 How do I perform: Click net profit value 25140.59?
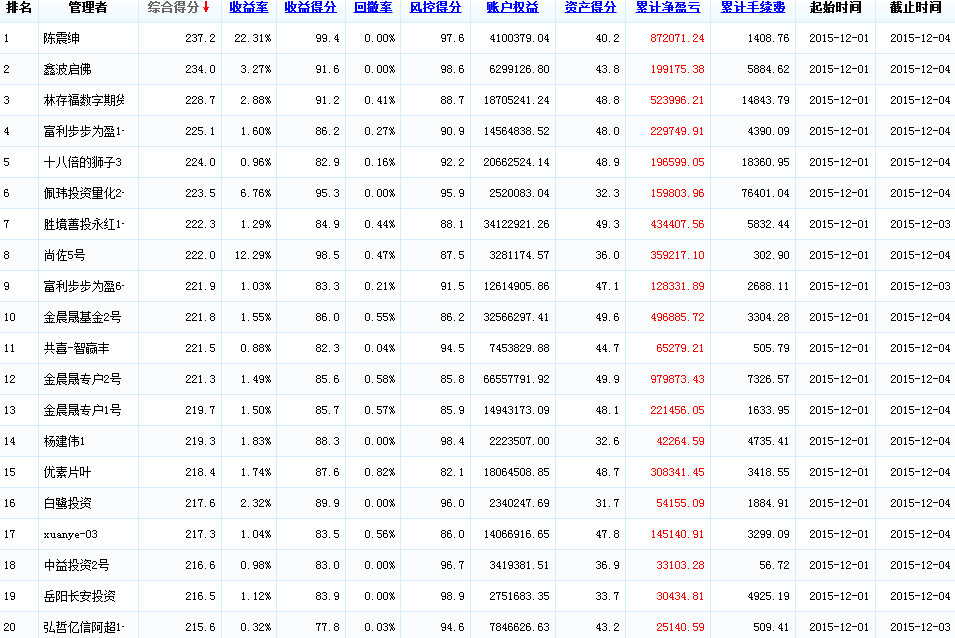click(680, 628)
